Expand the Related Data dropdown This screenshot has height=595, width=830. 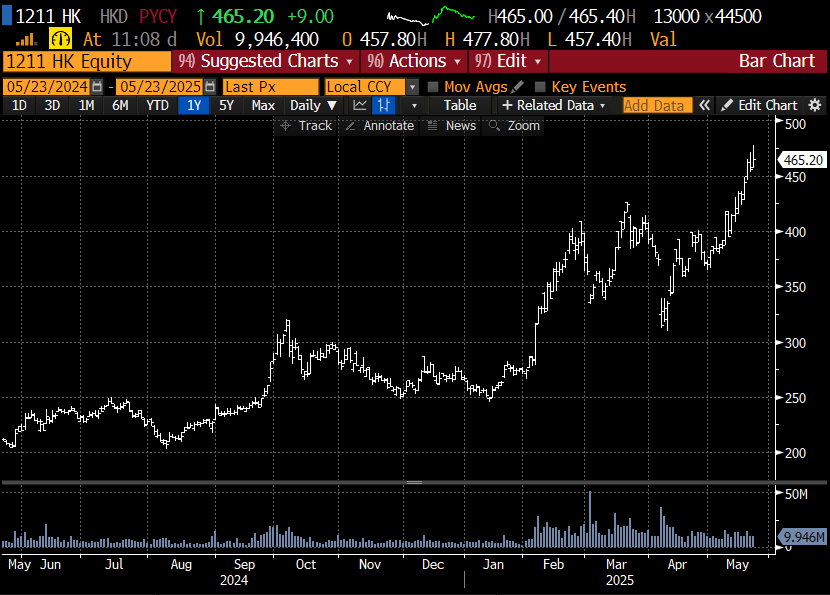coord(554,105)
